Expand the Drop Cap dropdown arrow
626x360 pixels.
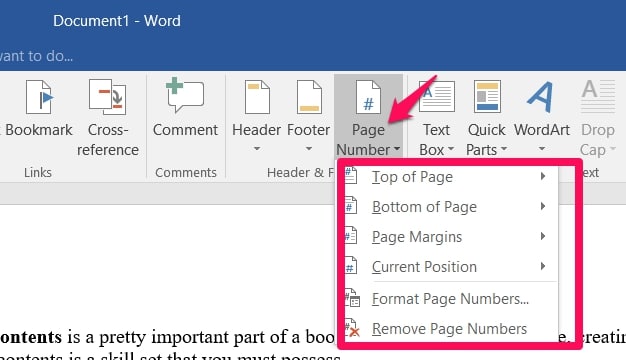[x=613, y=149]
